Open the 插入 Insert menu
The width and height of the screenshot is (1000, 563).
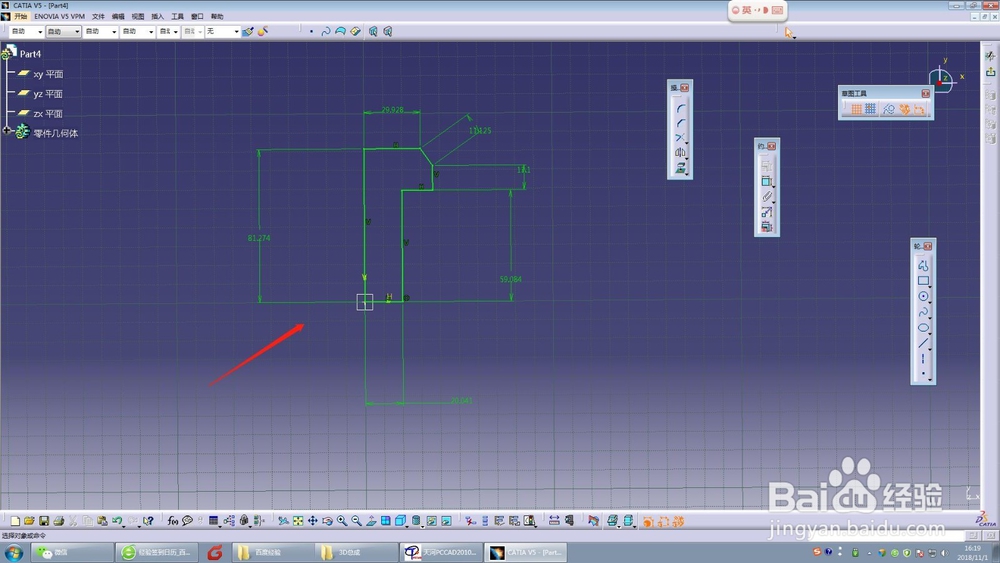tap(158, 17)
